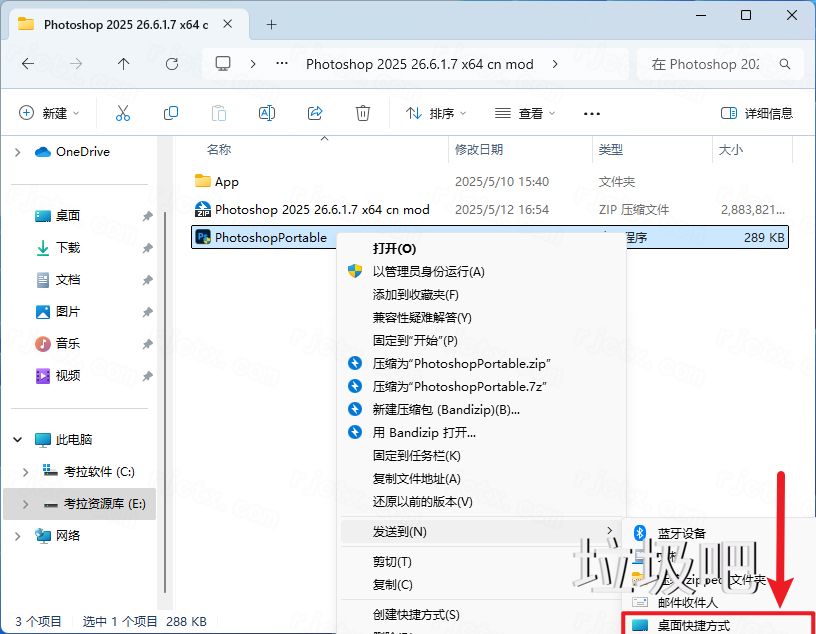Click the Rename icon on the toolbar

(267, 113)
